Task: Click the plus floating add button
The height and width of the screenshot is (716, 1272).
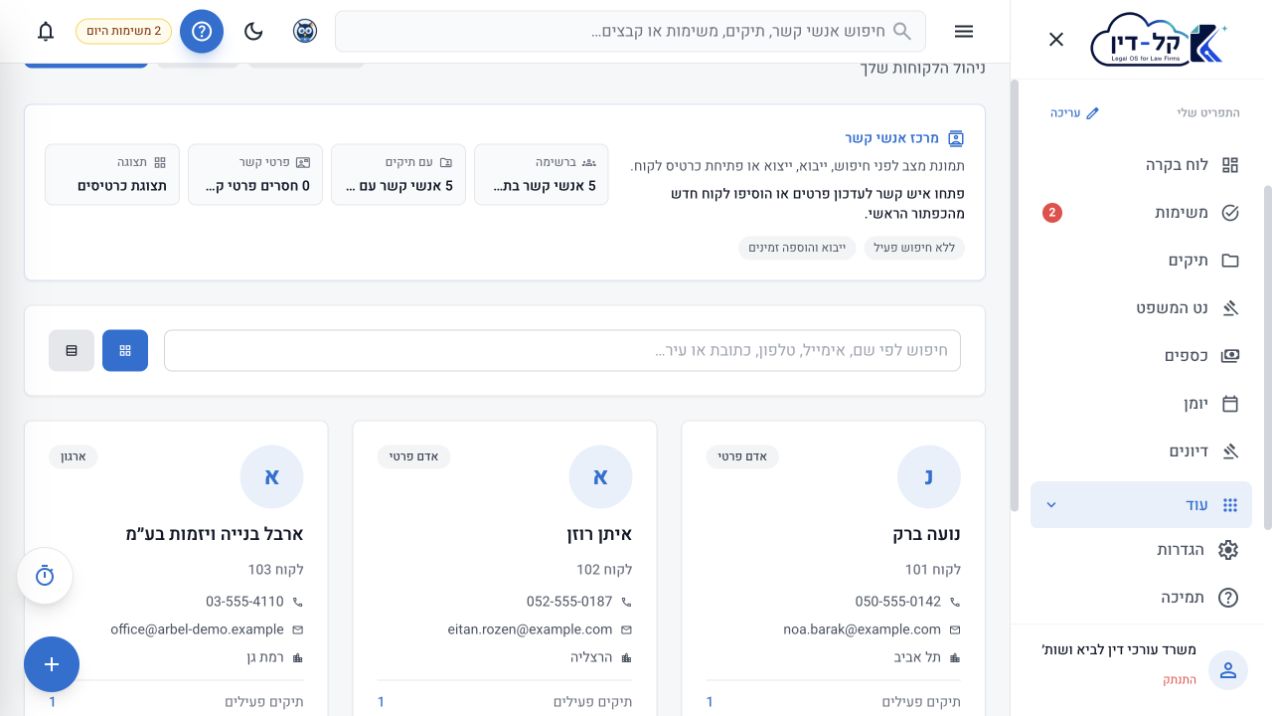Action: pos(52,664)
